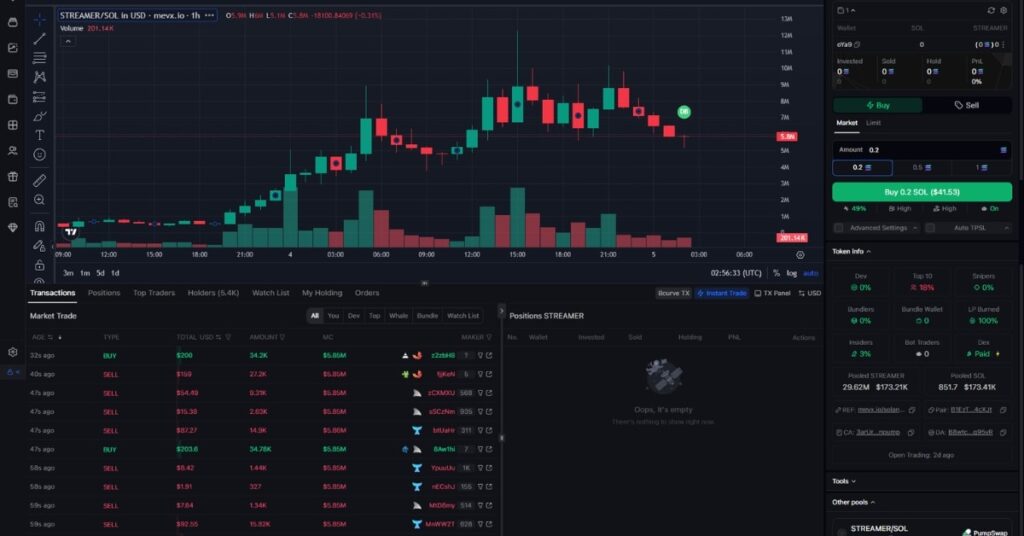Image resolution: width=1024 pixels, height=536 pixels.
Task: Open the diamond icon in sidebar
Action: (12, 228)
